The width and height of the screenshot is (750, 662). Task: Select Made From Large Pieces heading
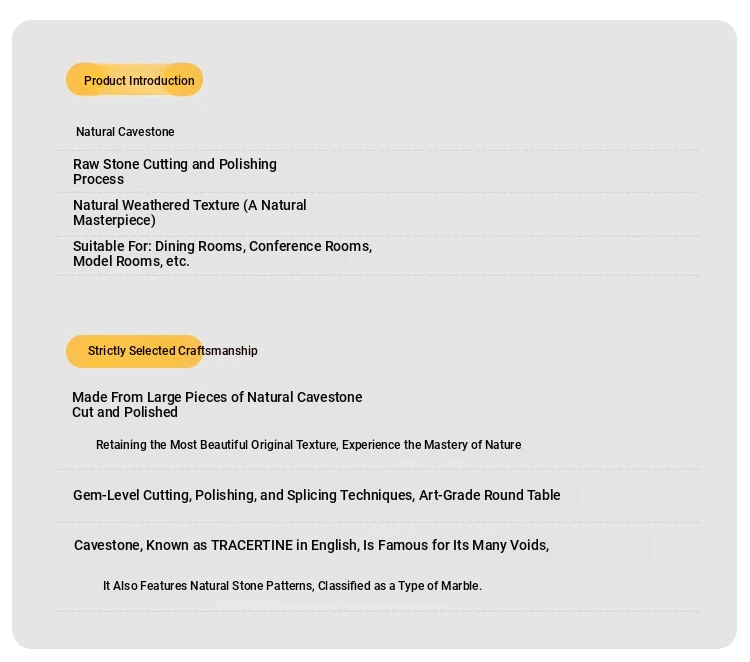217,404
